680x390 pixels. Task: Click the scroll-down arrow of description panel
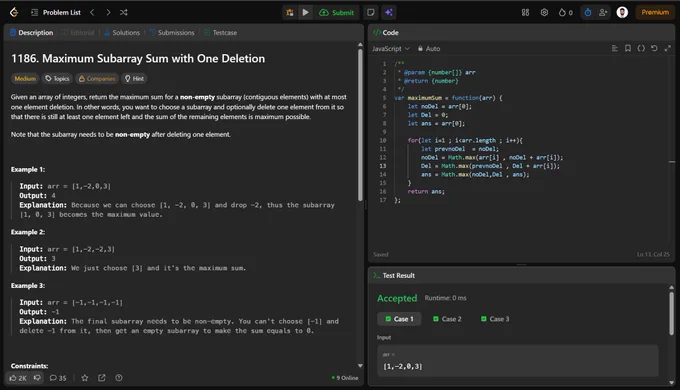point(360,366)
